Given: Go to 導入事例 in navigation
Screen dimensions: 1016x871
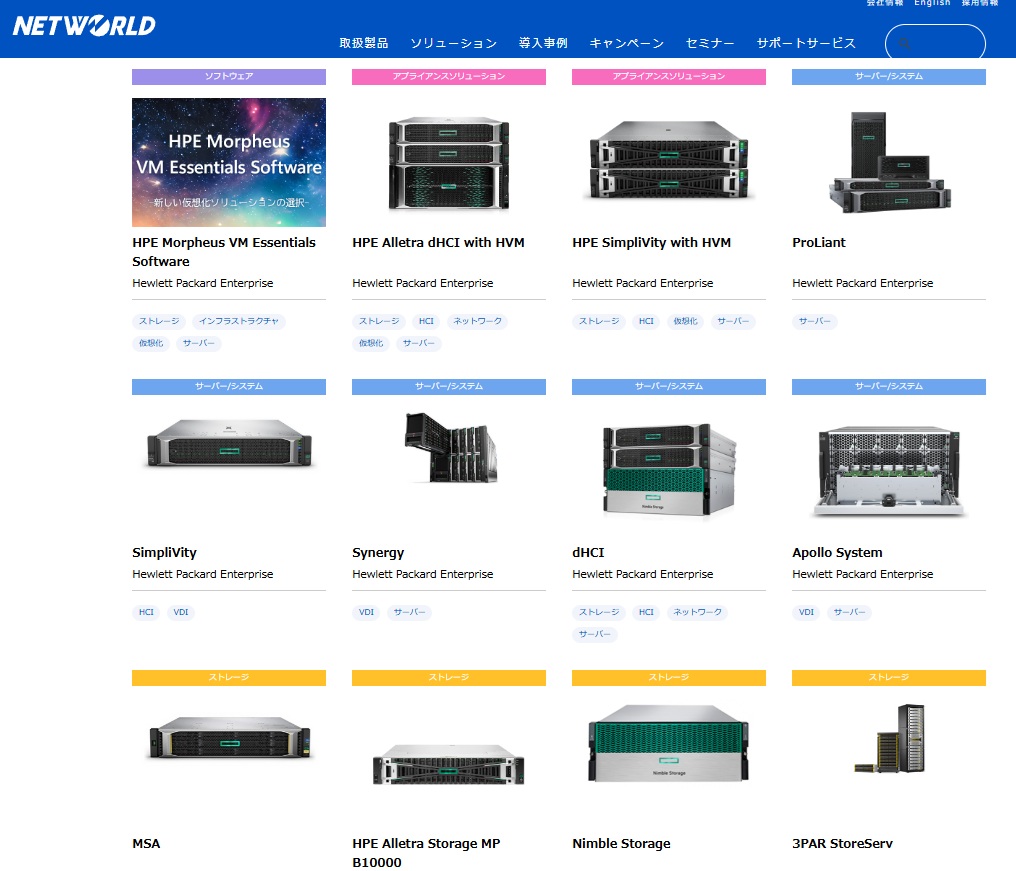Looking at the screenshot, I should (x=543, y=43).
